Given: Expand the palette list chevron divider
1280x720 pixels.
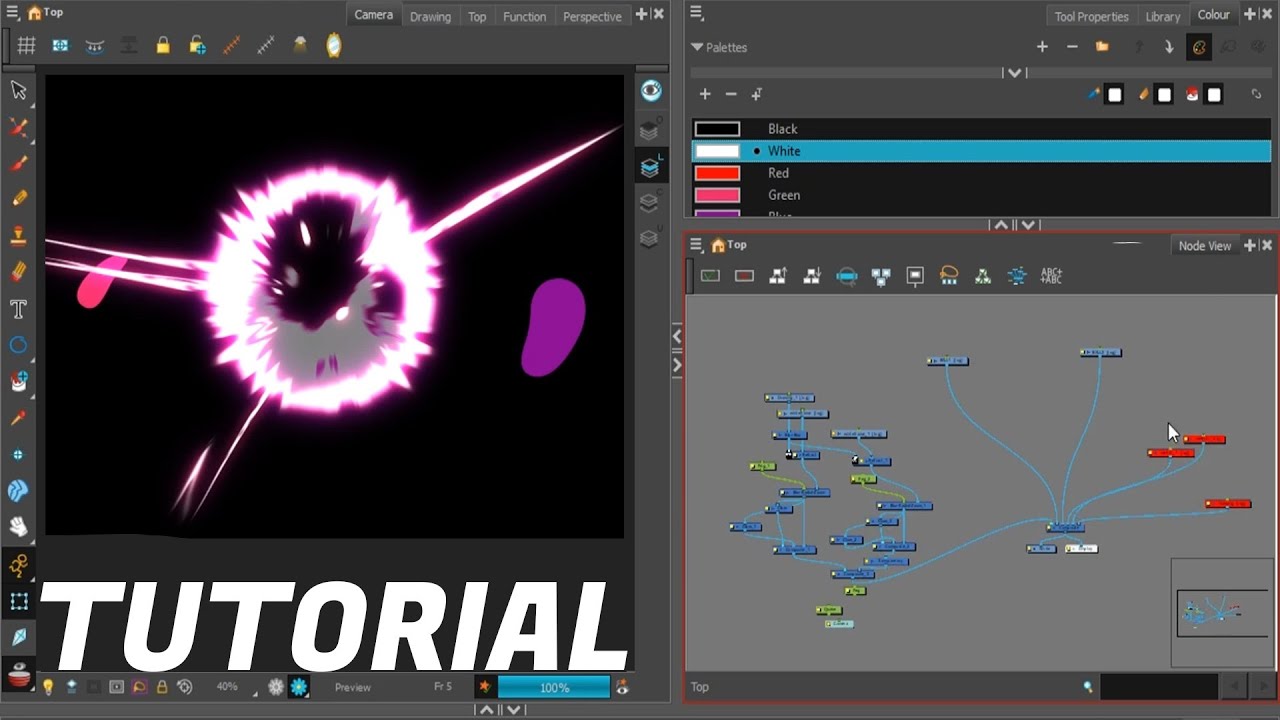Looking at the screenshot, I should point(1015,73).
